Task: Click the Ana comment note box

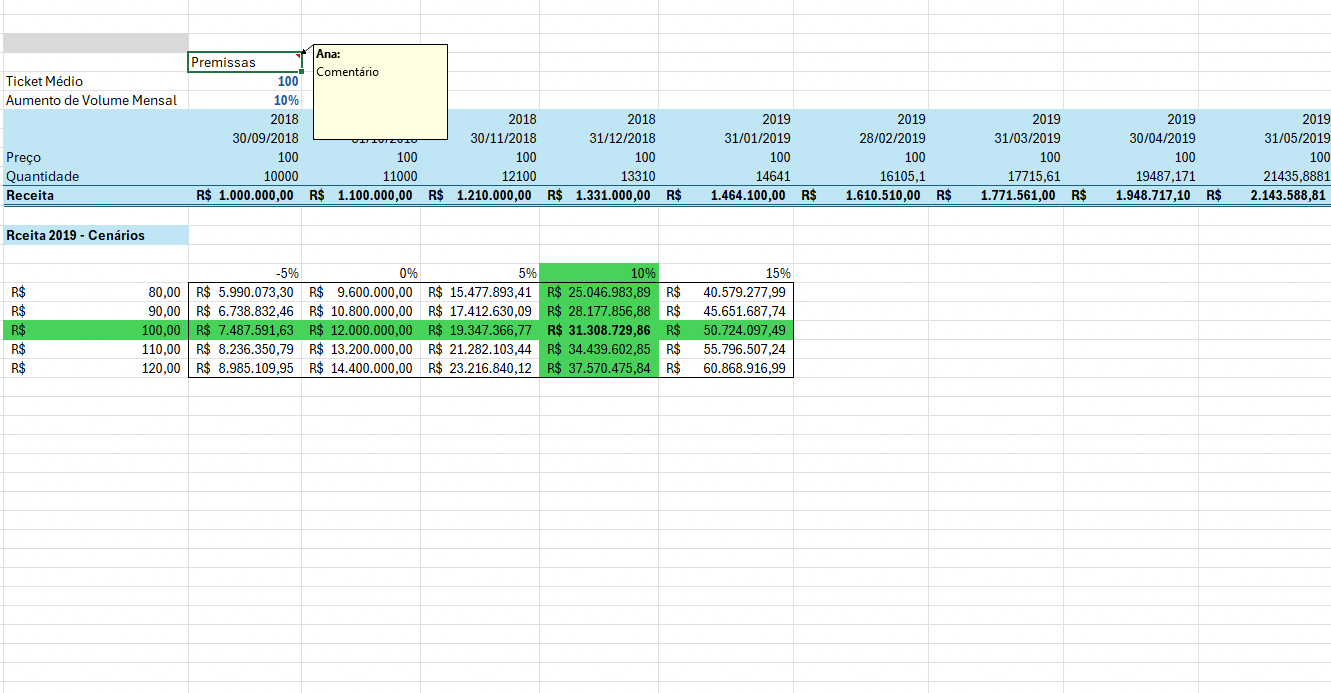Action: coord(380,91)
